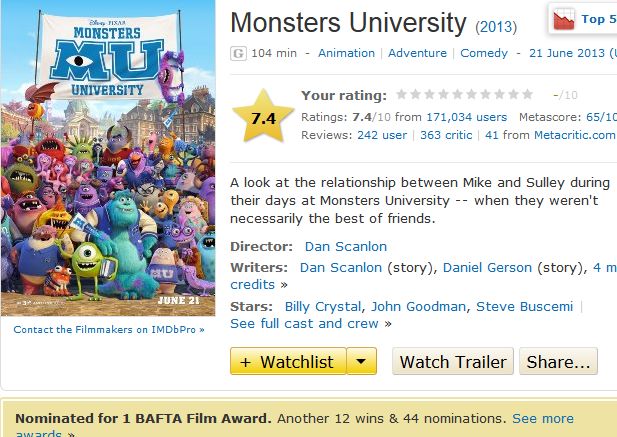
Task: Open the Comedy genre link
Action: pos(484,53)
